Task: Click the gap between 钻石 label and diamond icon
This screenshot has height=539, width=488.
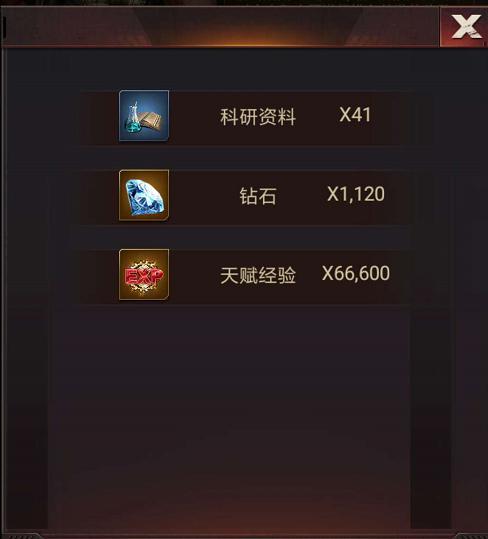Action: pos(204,196)
